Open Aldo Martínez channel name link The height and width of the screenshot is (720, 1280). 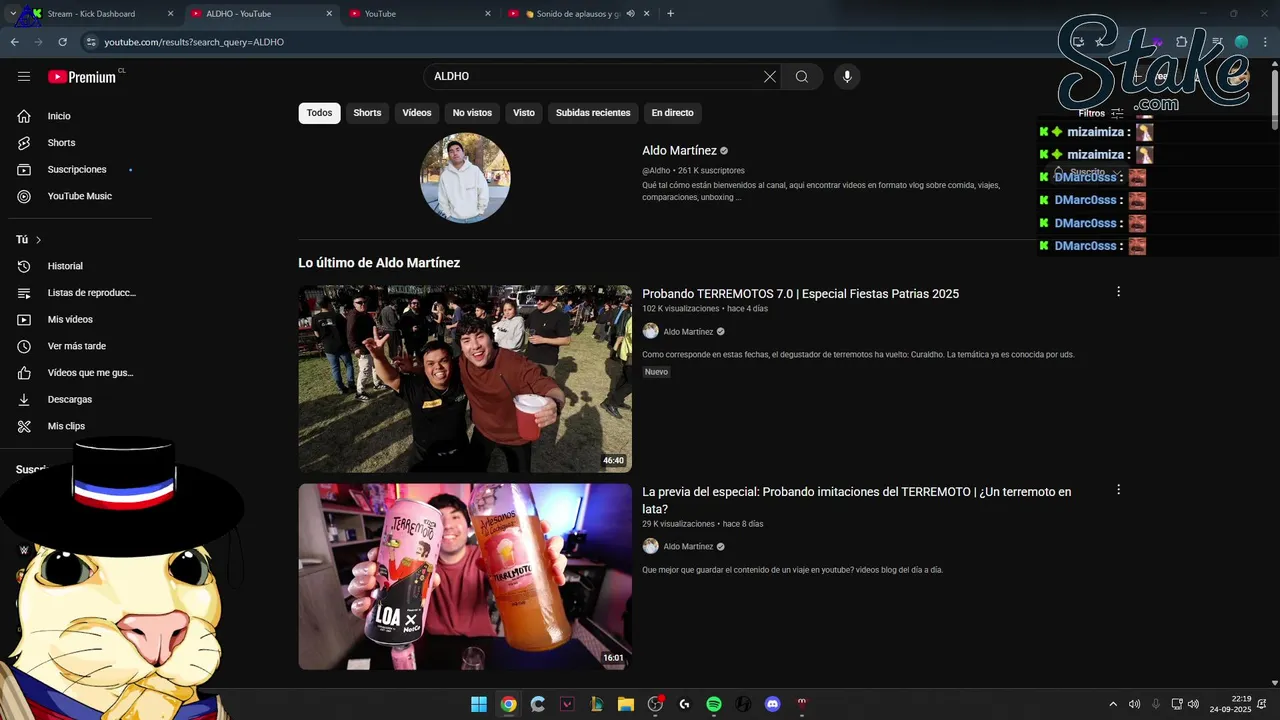click(x=679, y=151)
